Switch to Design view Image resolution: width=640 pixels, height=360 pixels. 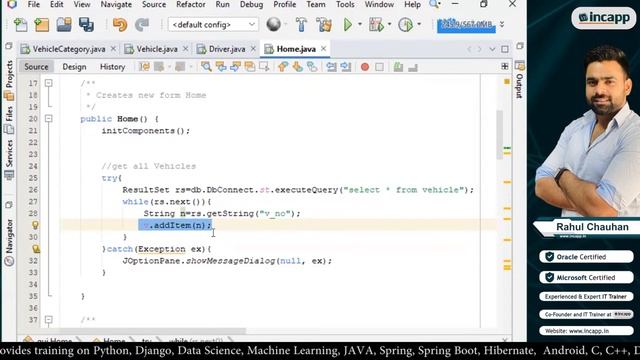pyautogui.click(x=74, y=67)
